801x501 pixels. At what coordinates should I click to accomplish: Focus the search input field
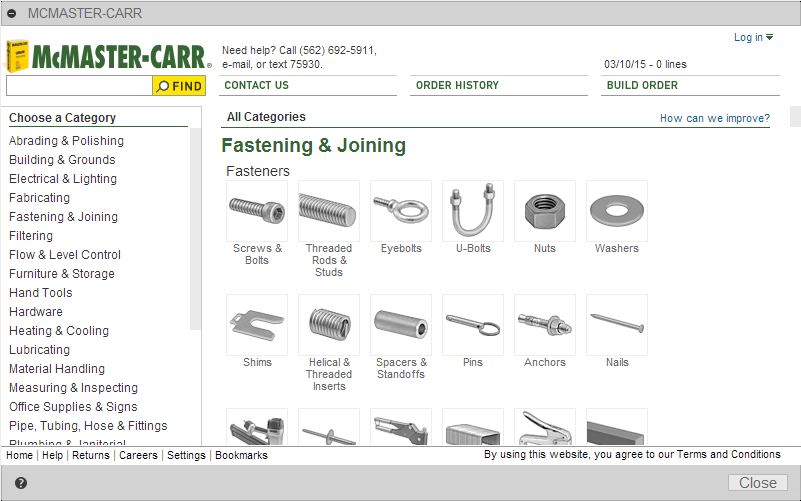coord(79,86)
